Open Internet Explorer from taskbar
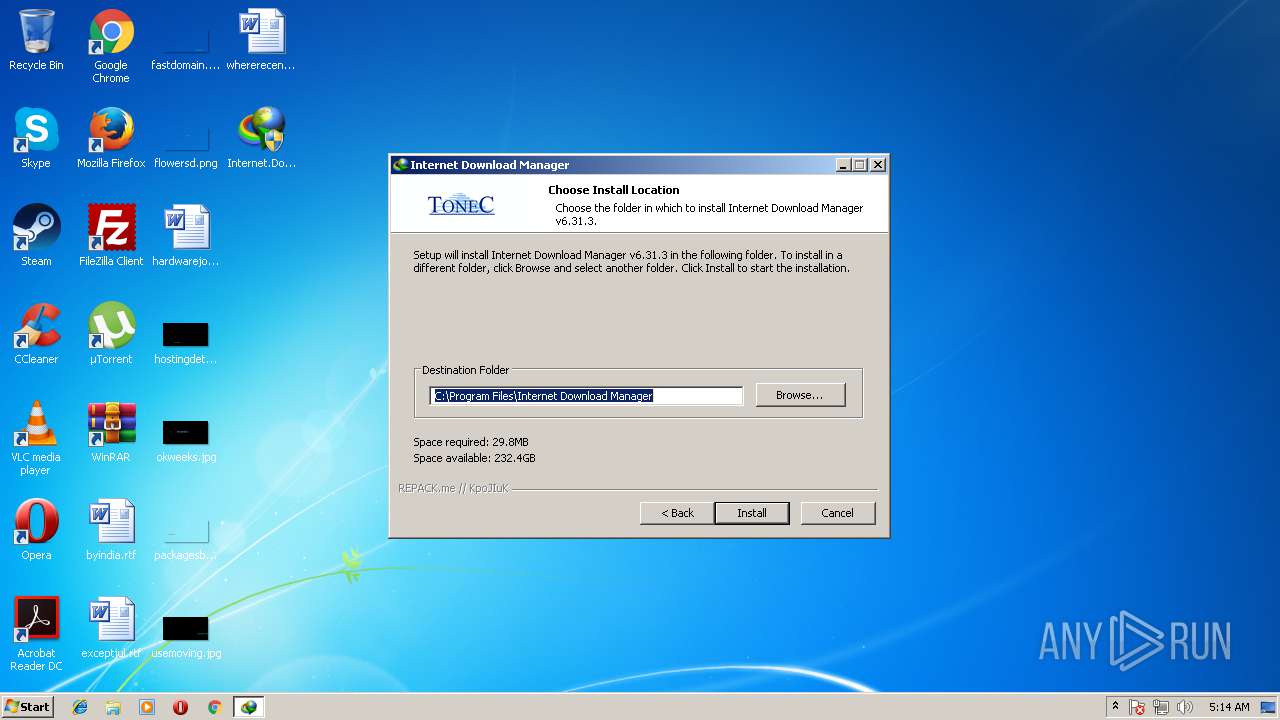The image size is (1280, 720). [x=80, y=707]
